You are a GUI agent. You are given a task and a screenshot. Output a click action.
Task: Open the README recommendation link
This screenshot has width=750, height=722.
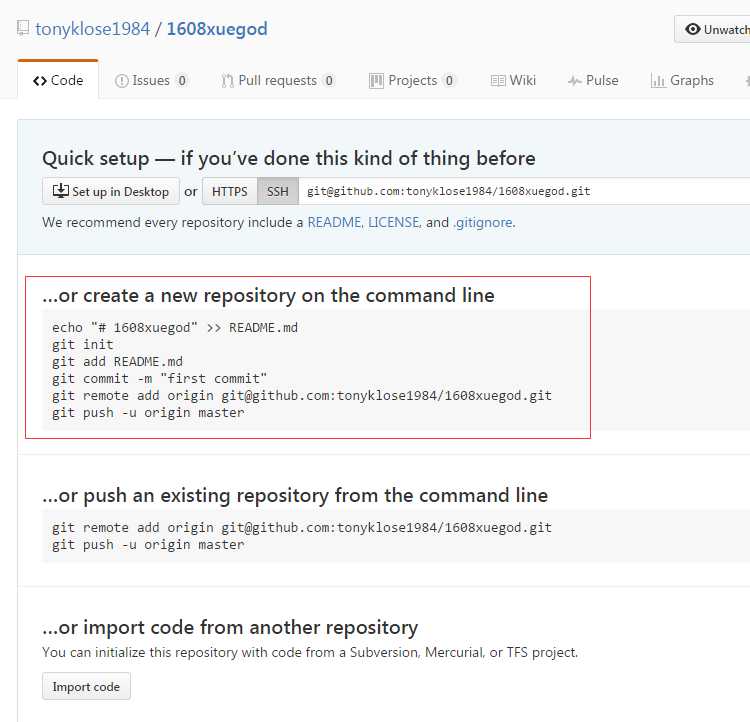coord(334,222)
